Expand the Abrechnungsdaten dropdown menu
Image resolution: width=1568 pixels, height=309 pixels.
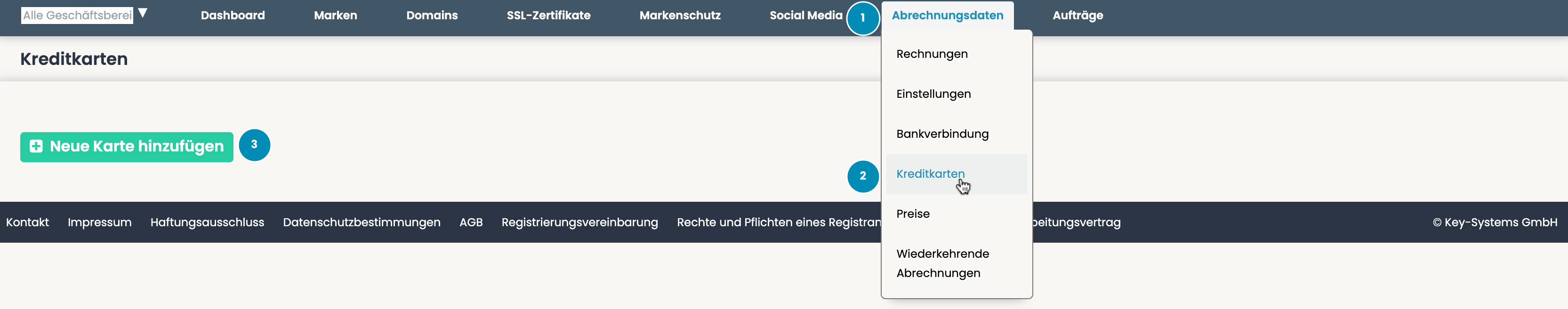point(947,15)
